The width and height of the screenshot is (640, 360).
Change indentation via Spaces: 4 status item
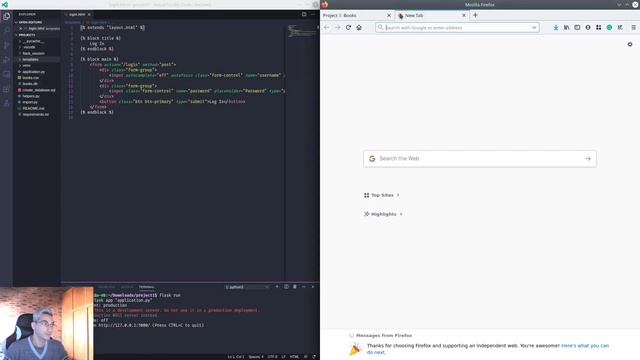tap(256, 357)
